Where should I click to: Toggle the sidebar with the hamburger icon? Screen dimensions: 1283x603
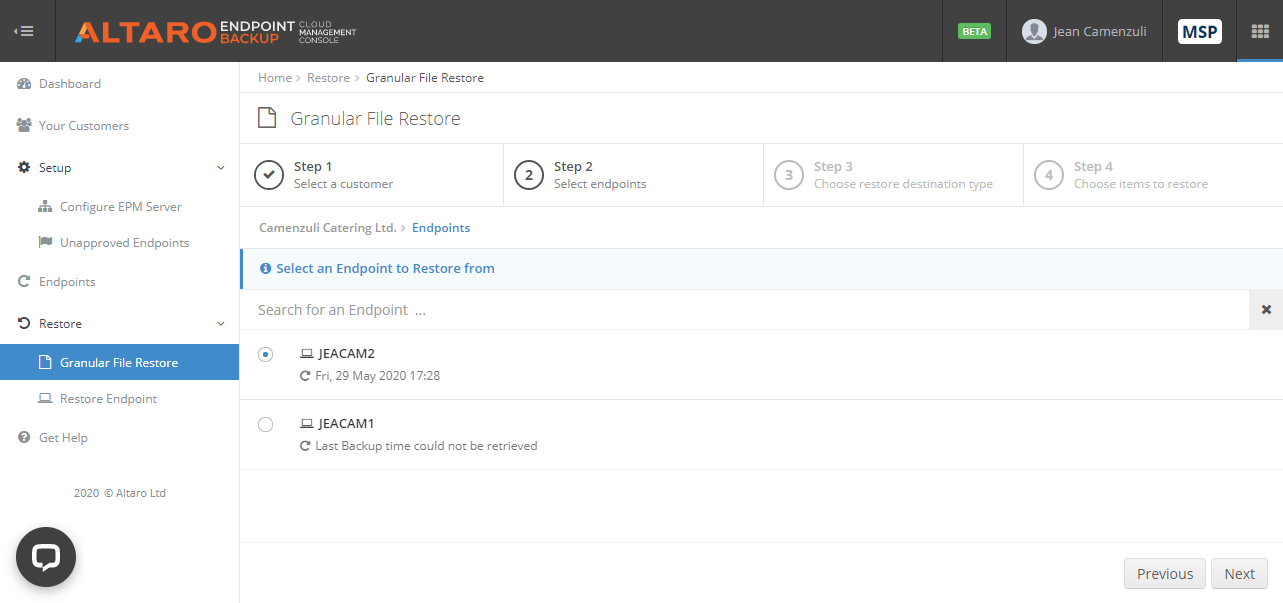pyautogui.click(x=24, y=30)
